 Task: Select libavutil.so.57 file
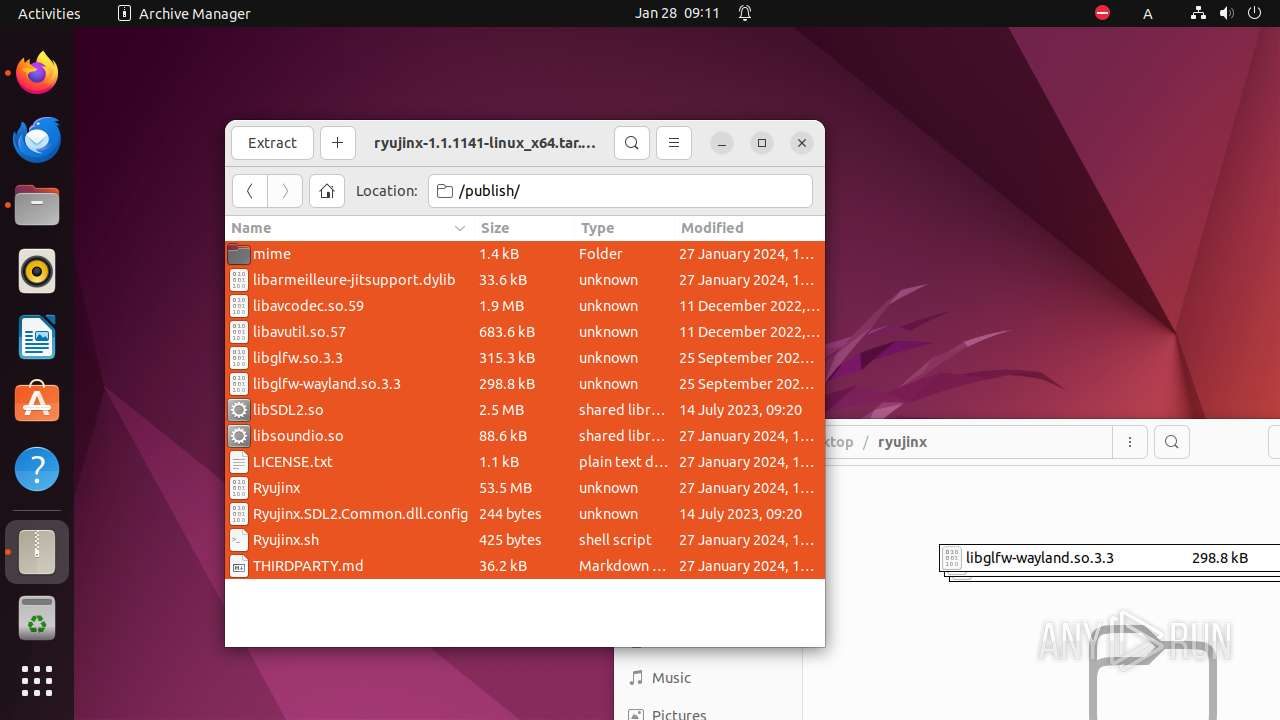click(x=525, y=332)
